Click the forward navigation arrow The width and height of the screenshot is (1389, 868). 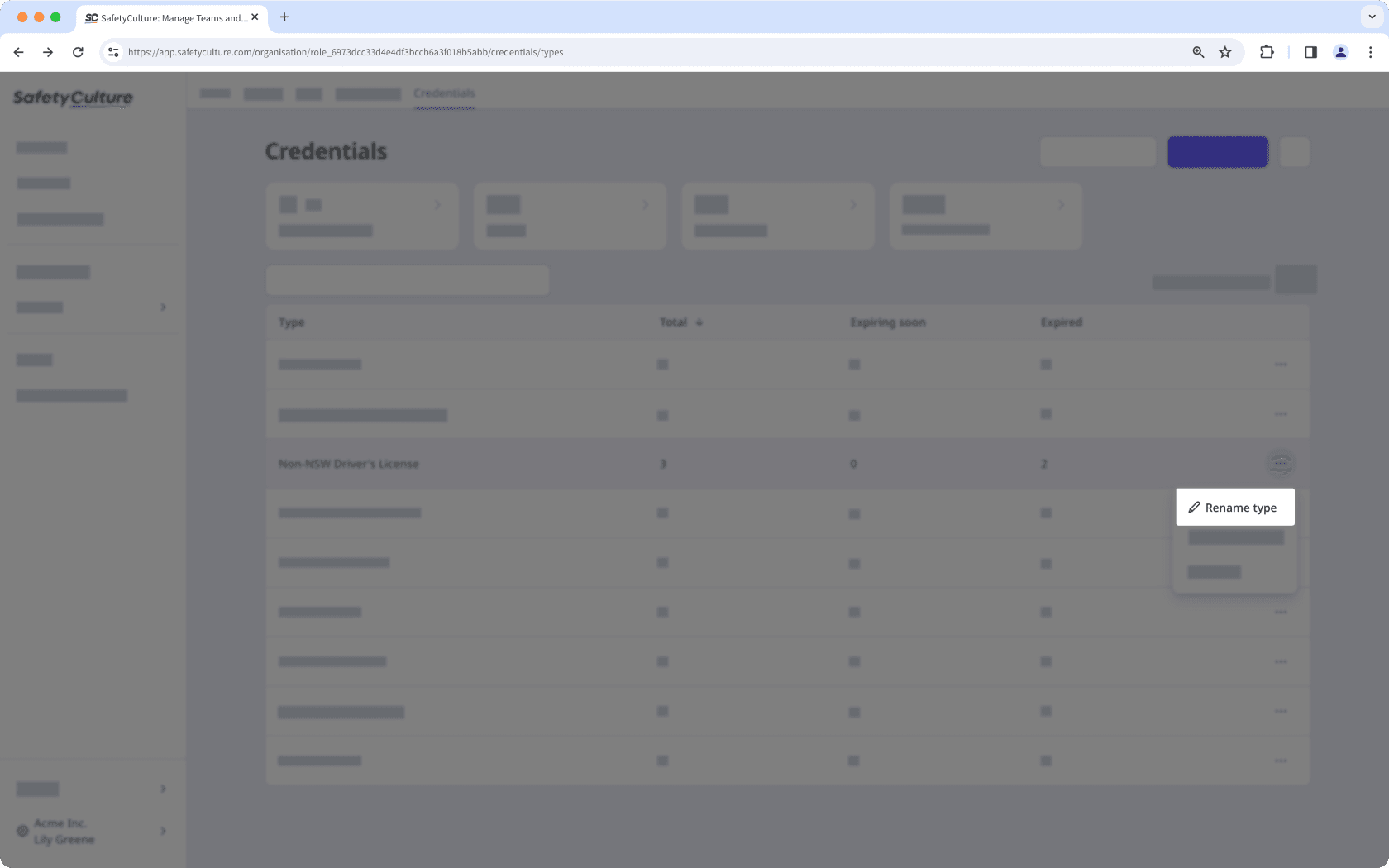48,51
